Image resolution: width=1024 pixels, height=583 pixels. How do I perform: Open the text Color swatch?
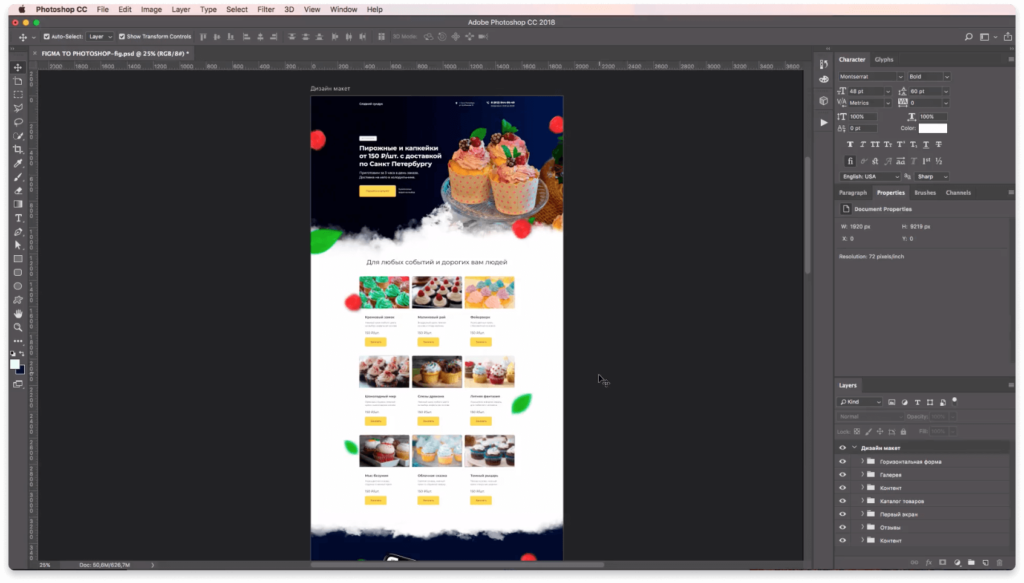tap(932, 128)
